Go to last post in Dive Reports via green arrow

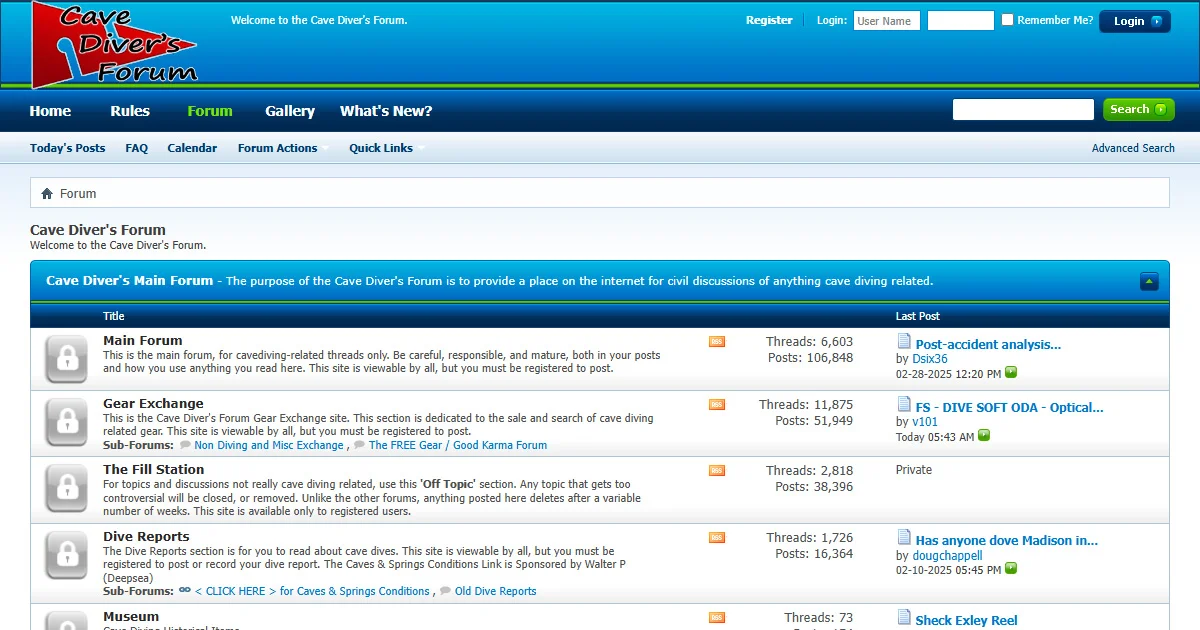1011,569
